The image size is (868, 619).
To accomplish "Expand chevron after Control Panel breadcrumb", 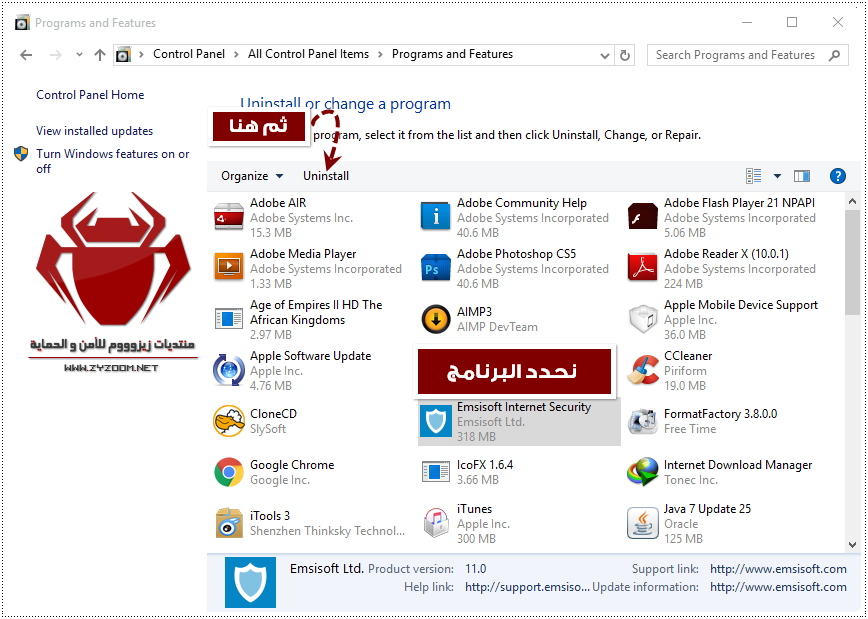I will 236,54.
